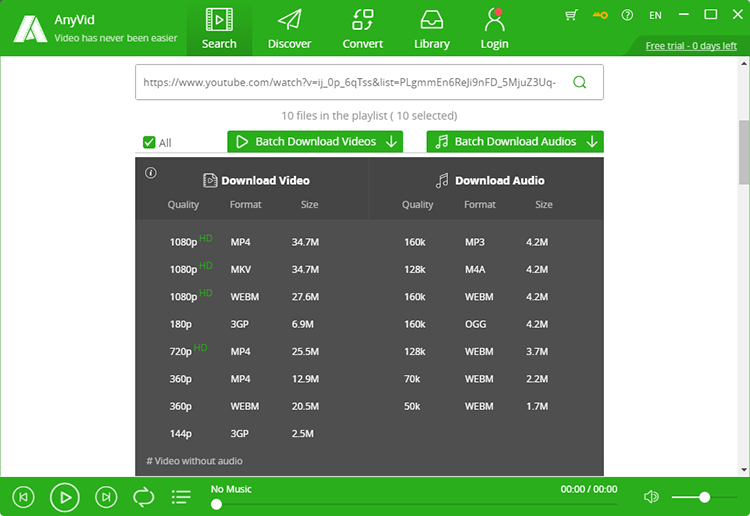Toggle the All checkbox
Screen dimensions: 750x516
pyautogui.click(x=149, y=142)
